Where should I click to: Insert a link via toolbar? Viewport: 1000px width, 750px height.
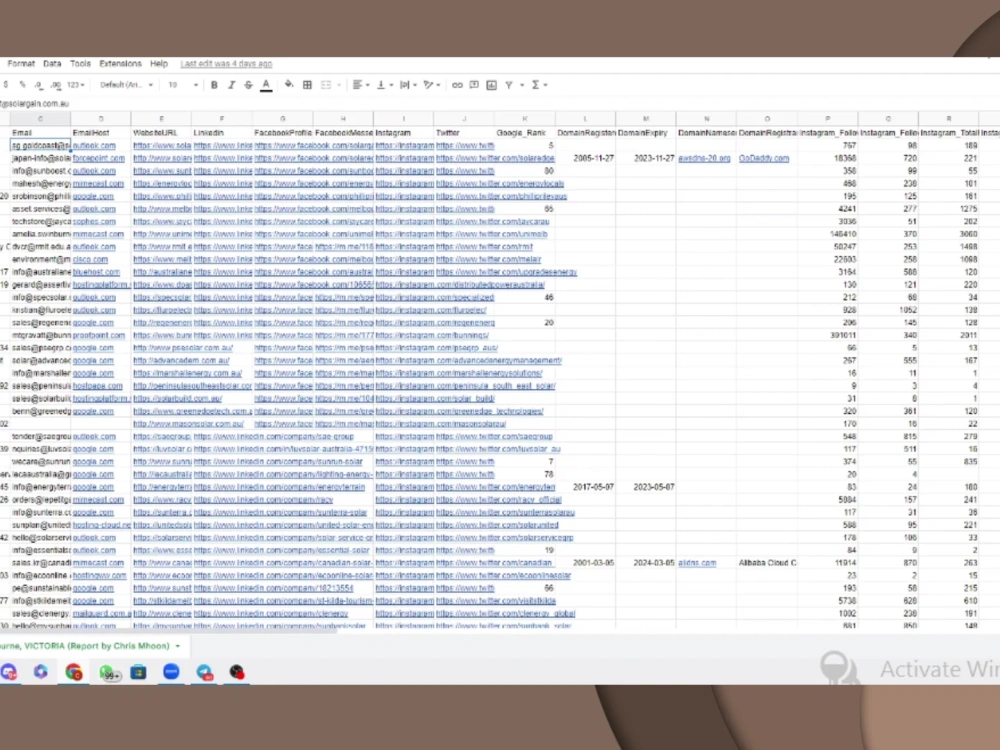(x=457, y=85)
